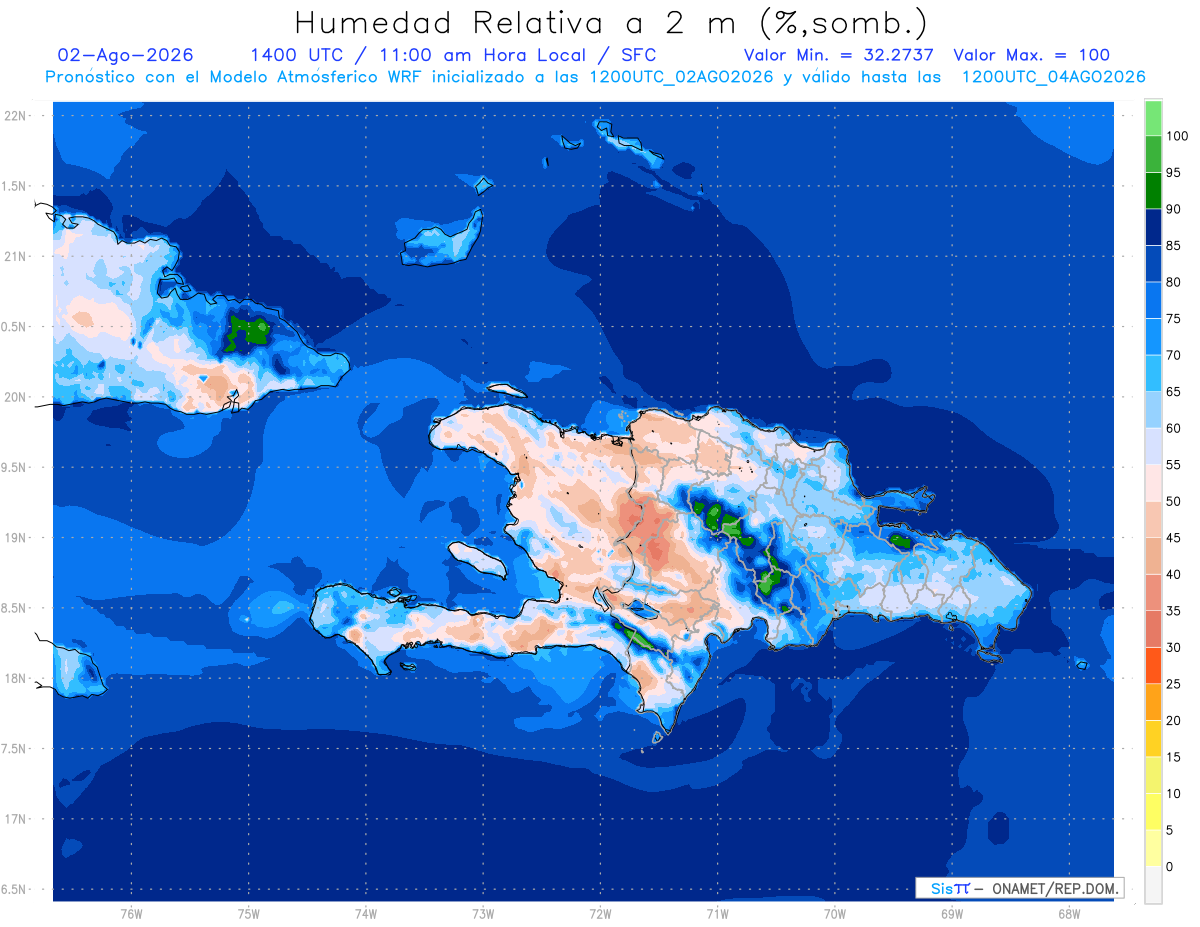
Task: Pick the orange-red legend swatch between 25 and 30
Action: coord(1153,666)
